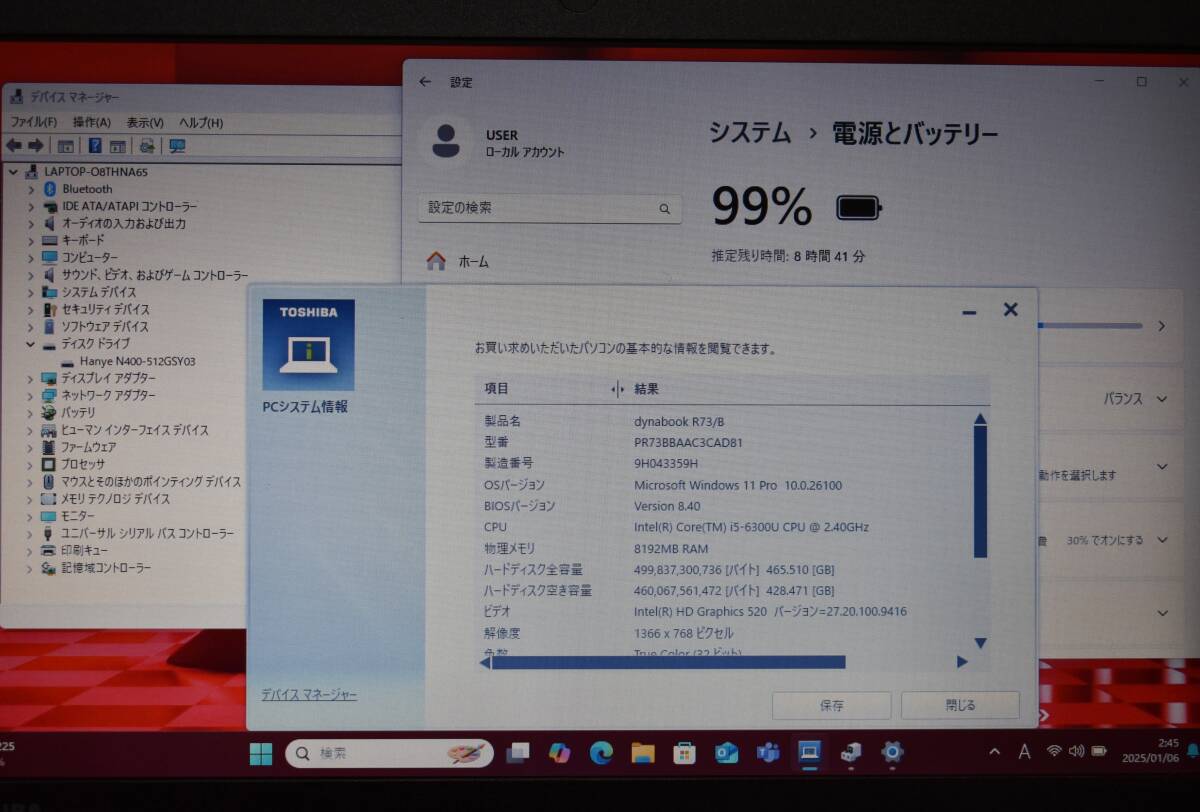
Task: Expand the プロセッサ node
Action: (31, 464)
